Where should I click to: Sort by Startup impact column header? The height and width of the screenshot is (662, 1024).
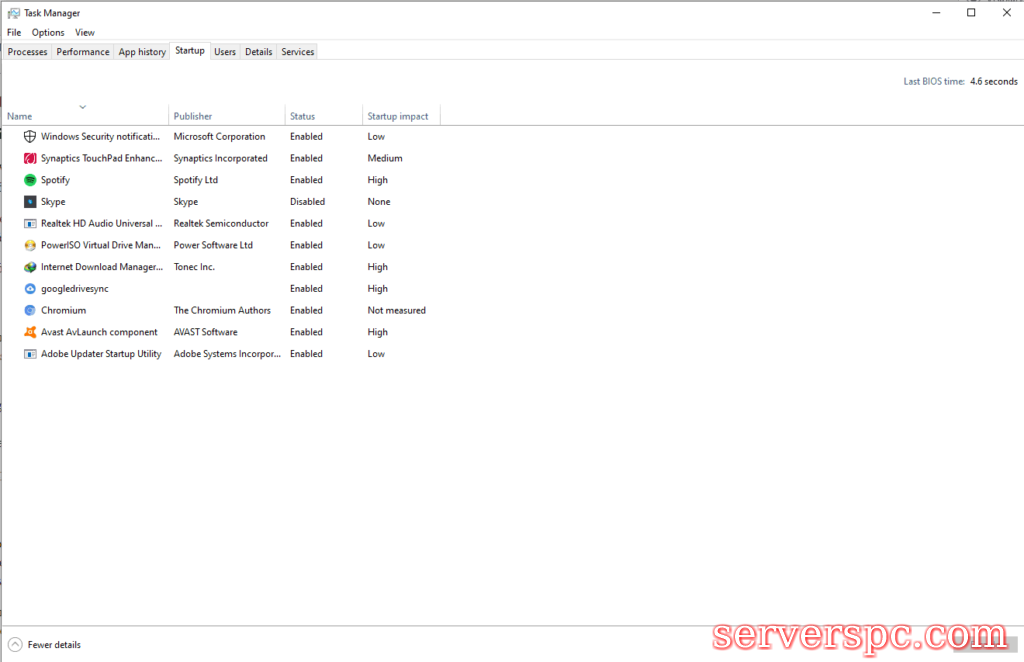pyautogui.click(x=398, y=116)
